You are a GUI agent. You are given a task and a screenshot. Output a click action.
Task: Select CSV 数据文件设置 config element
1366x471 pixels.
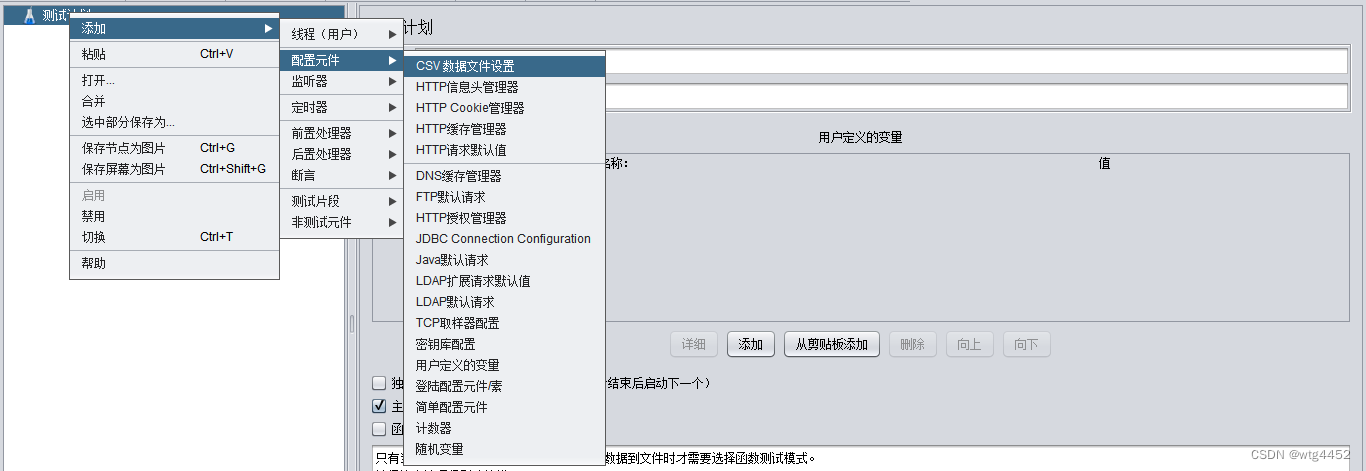pos(505,66)
